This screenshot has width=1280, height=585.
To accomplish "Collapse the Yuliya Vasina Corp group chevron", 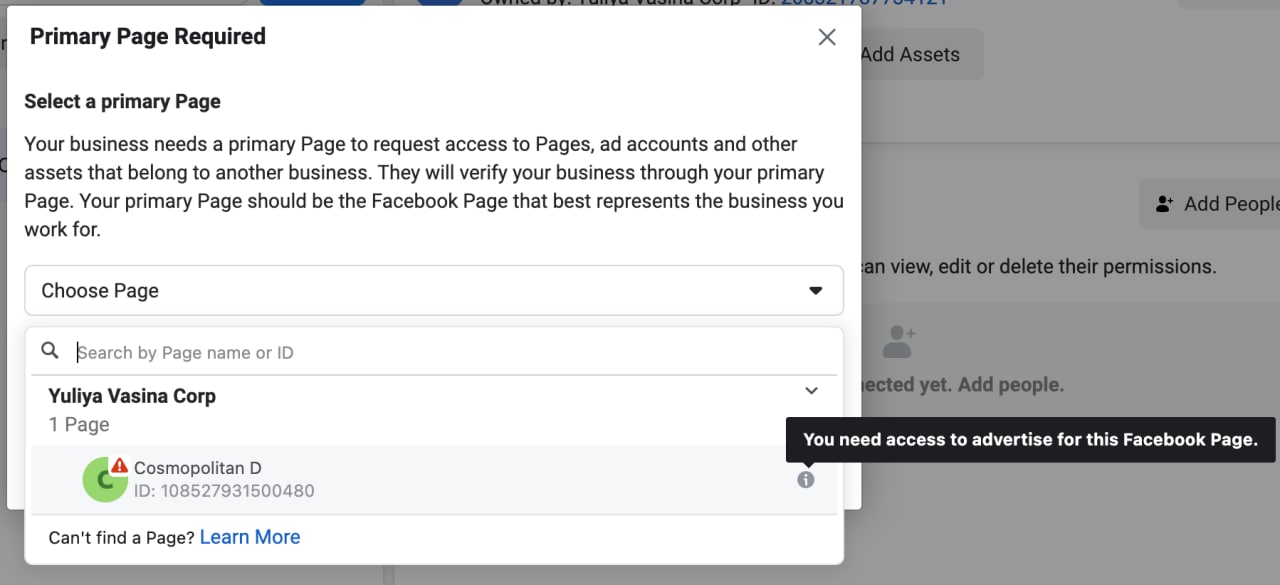I will pos(812,391).
